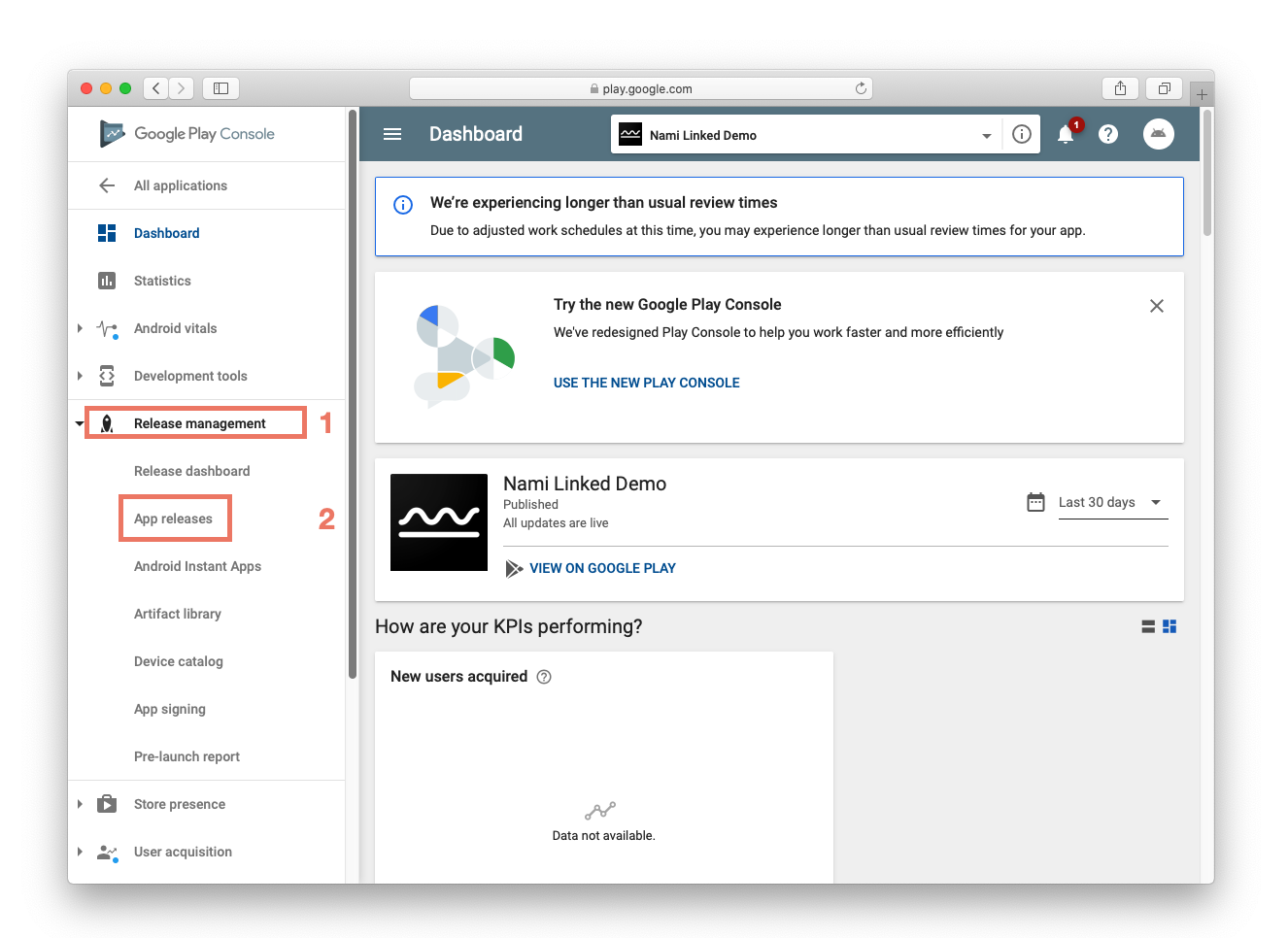Click the back arrow beside All applications
Viewport: 1288px width, 938px height.
coord(107,185)
